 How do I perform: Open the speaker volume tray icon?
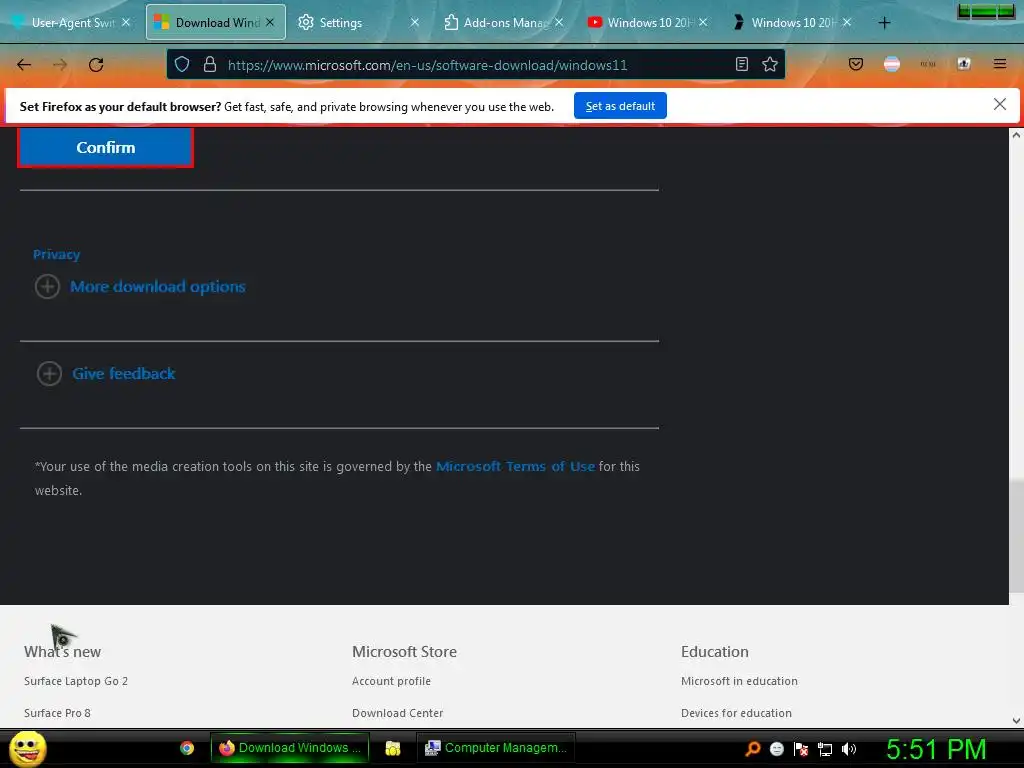click(x=849, y=749)
